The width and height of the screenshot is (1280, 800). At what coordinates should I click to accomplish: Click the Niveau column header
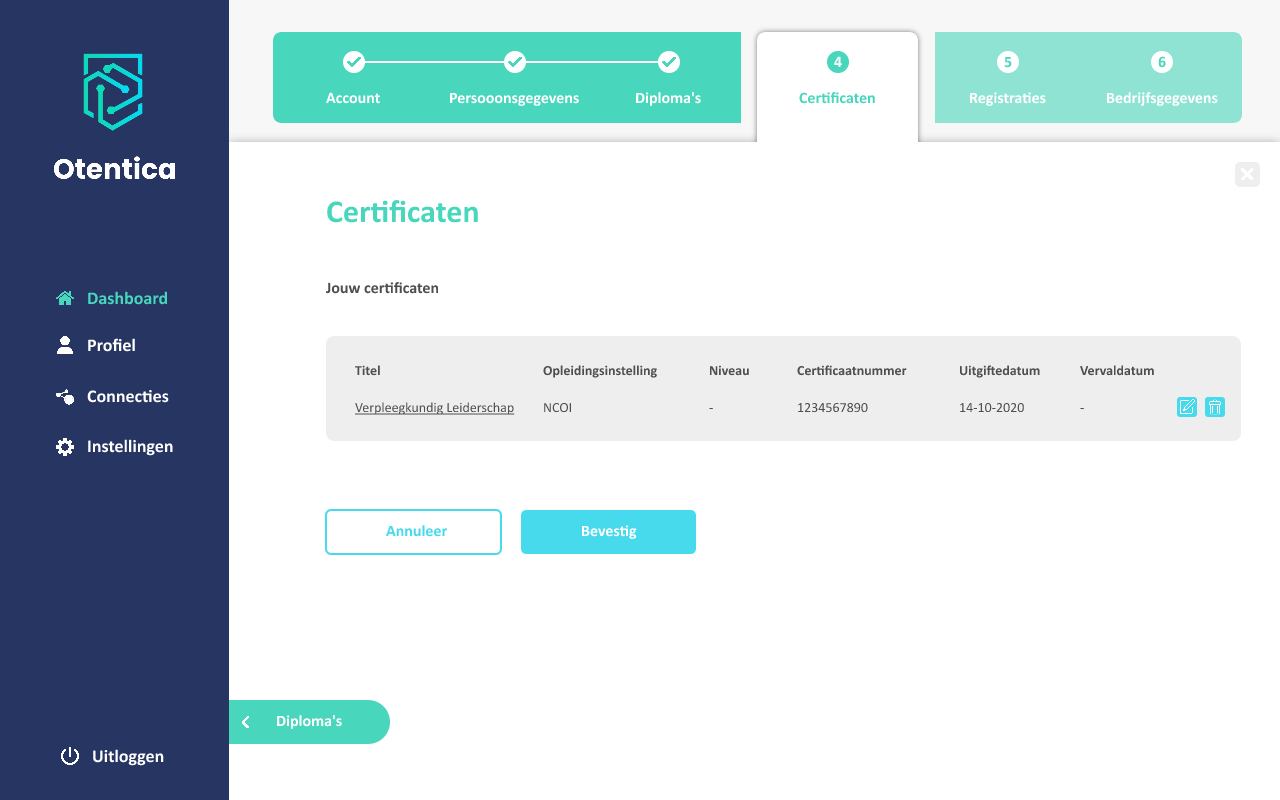(729, 371)
